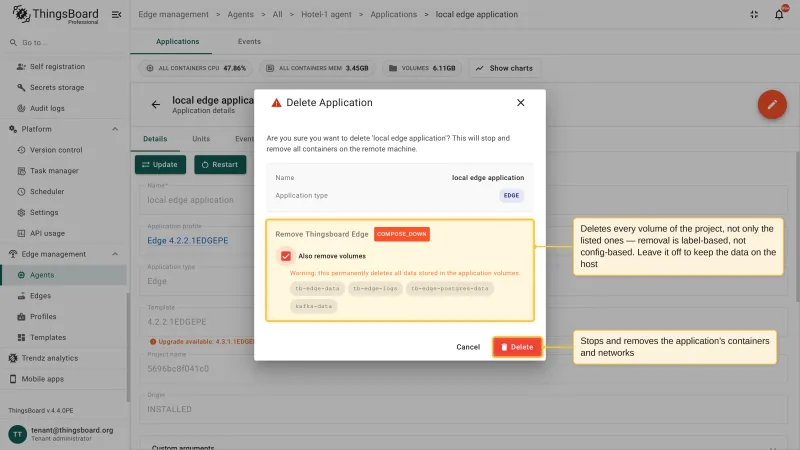The width and height of the screenshot is (800, 450).
Task: Open Applications breadcrumb link
Action: [393, 14]
